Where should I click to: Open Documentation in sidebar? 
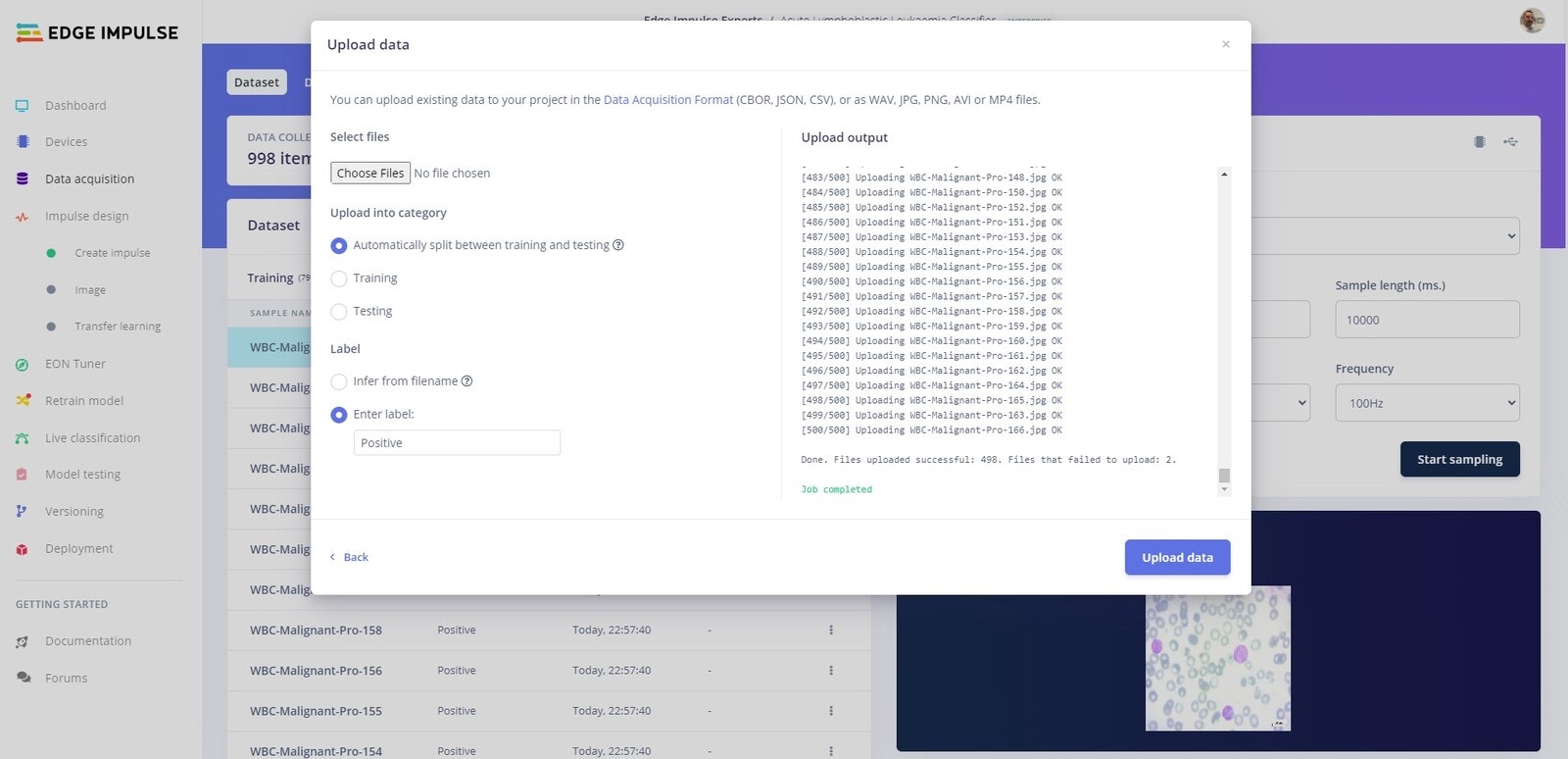point(88,641)
